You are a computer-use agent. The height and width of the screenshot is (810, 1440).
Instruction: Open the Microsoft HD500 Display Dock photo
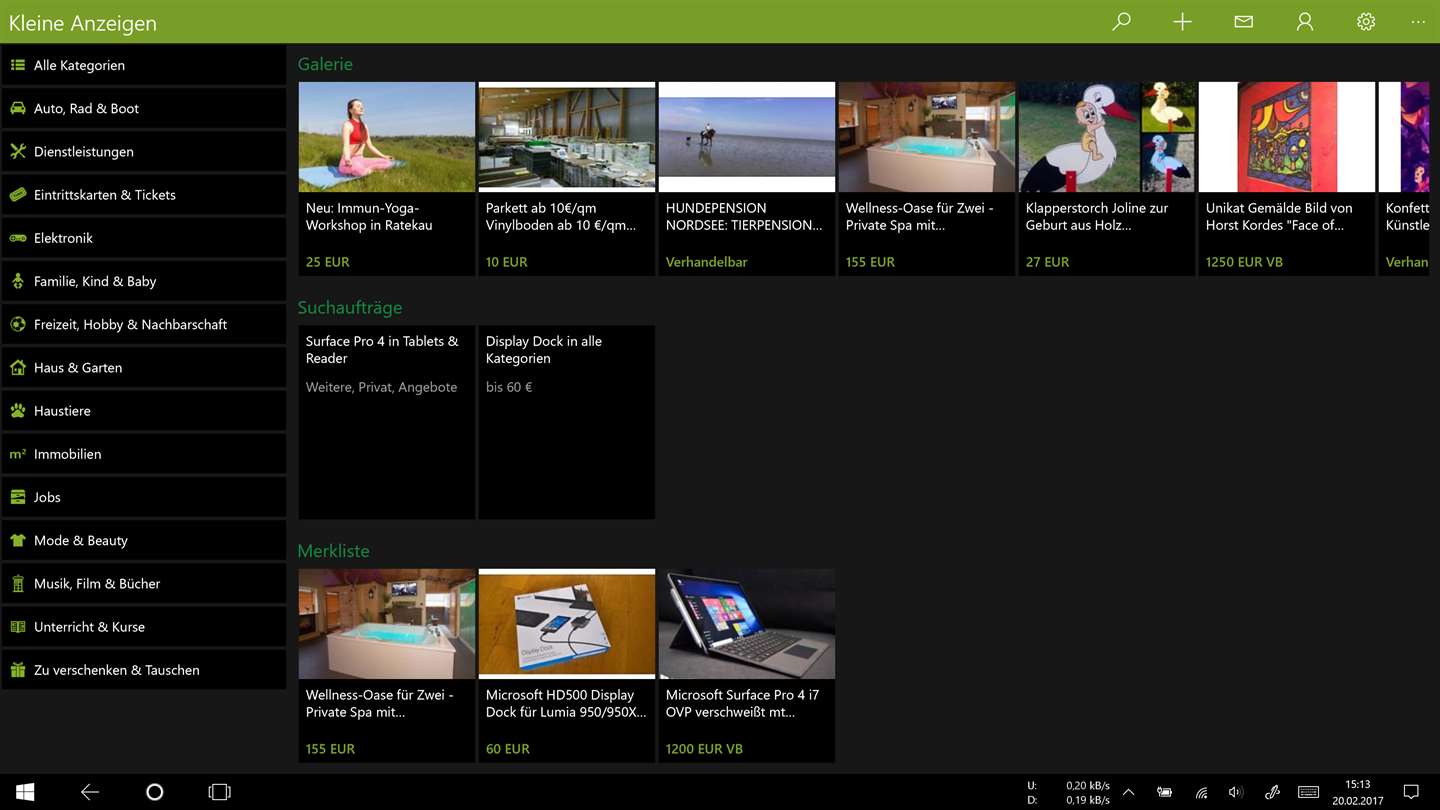[x=567, y=624]
